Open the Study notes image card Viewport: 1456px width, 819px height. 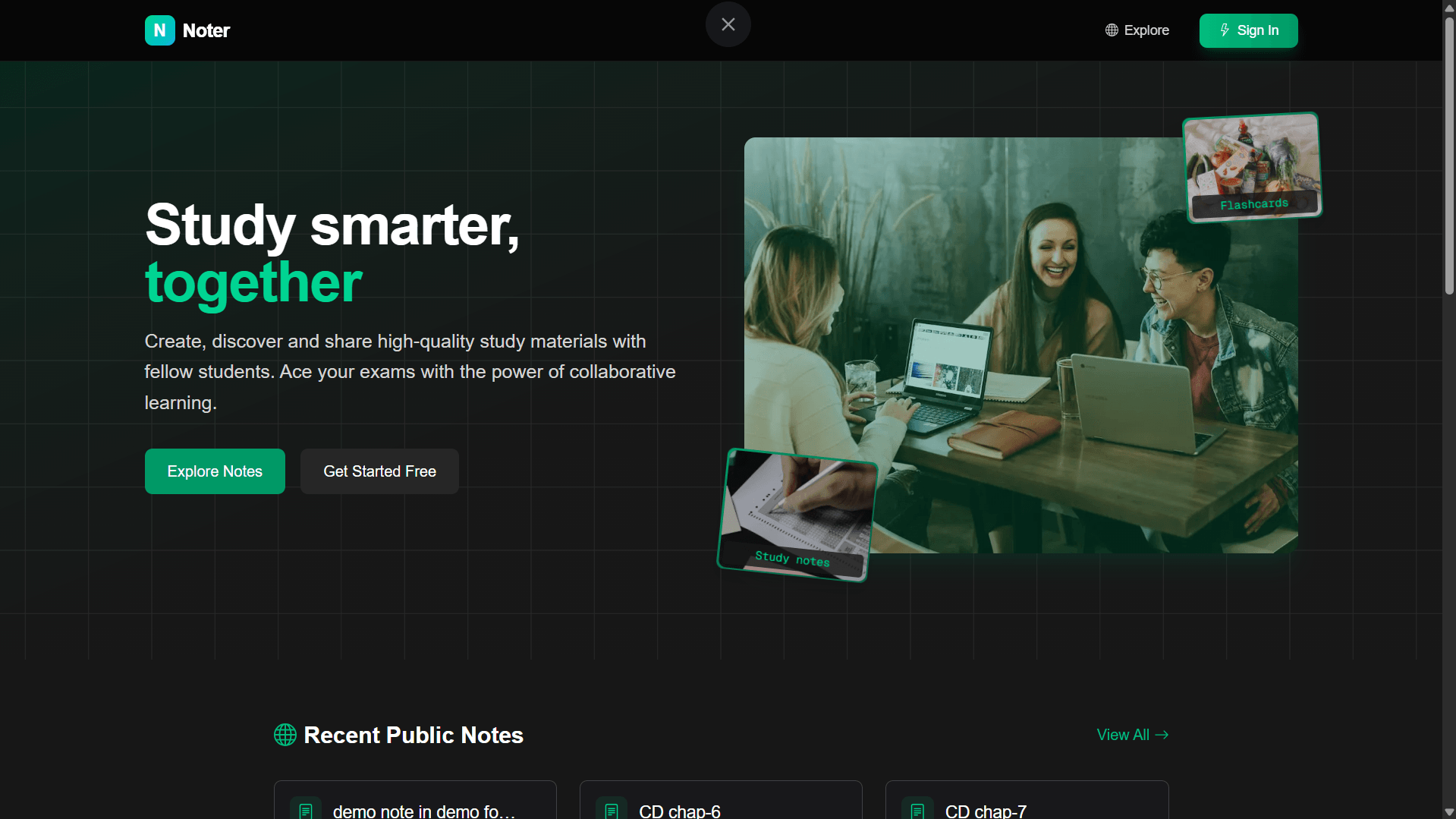point(797,516)
